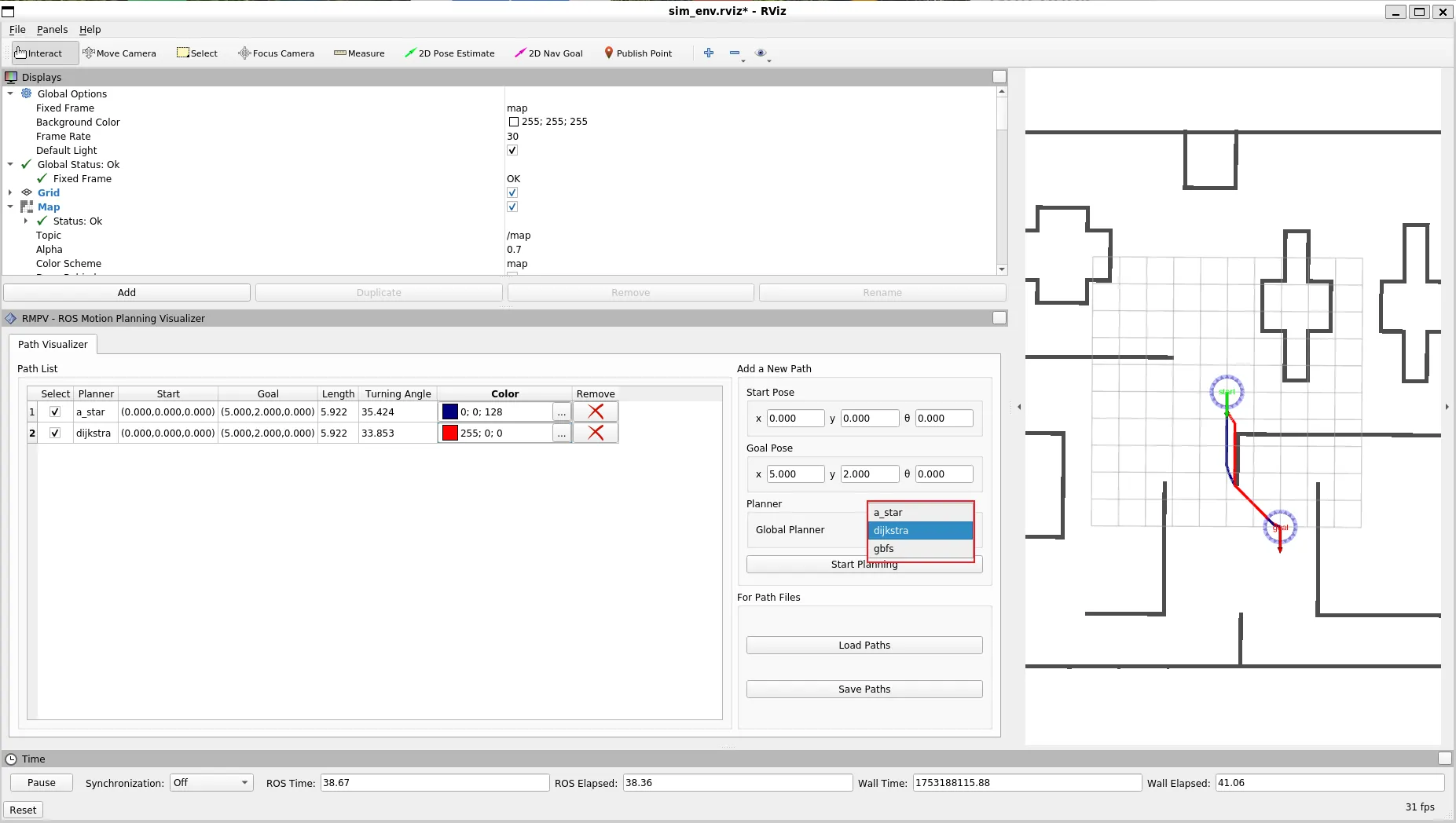Viewport: 1456px width, 823px height.
Task: Float the RMPV panel using its corner button
Action: [x=999, y=317]
